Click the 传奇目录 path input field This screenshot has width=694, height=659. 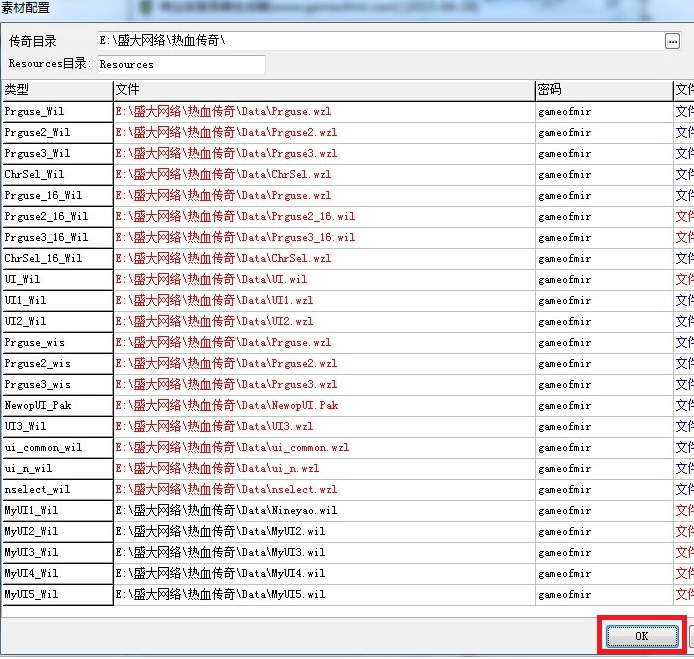(380, 41)
